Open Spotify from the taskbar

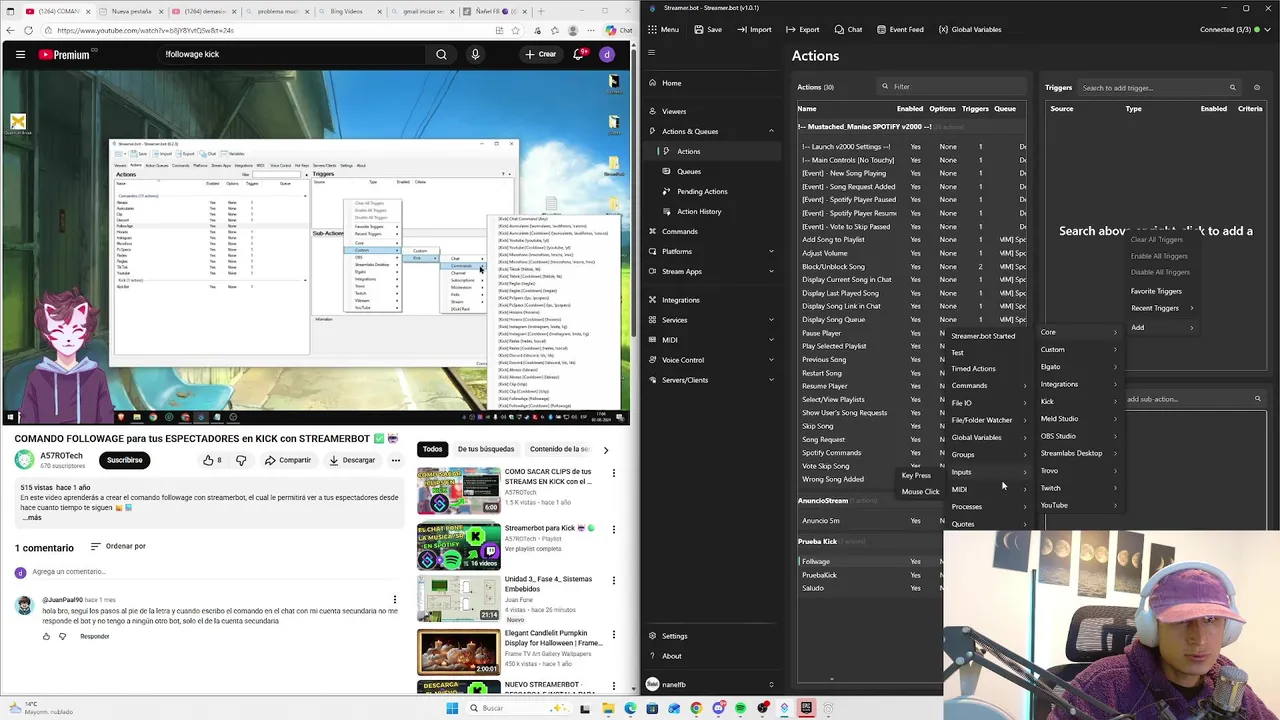pos(740,708)
